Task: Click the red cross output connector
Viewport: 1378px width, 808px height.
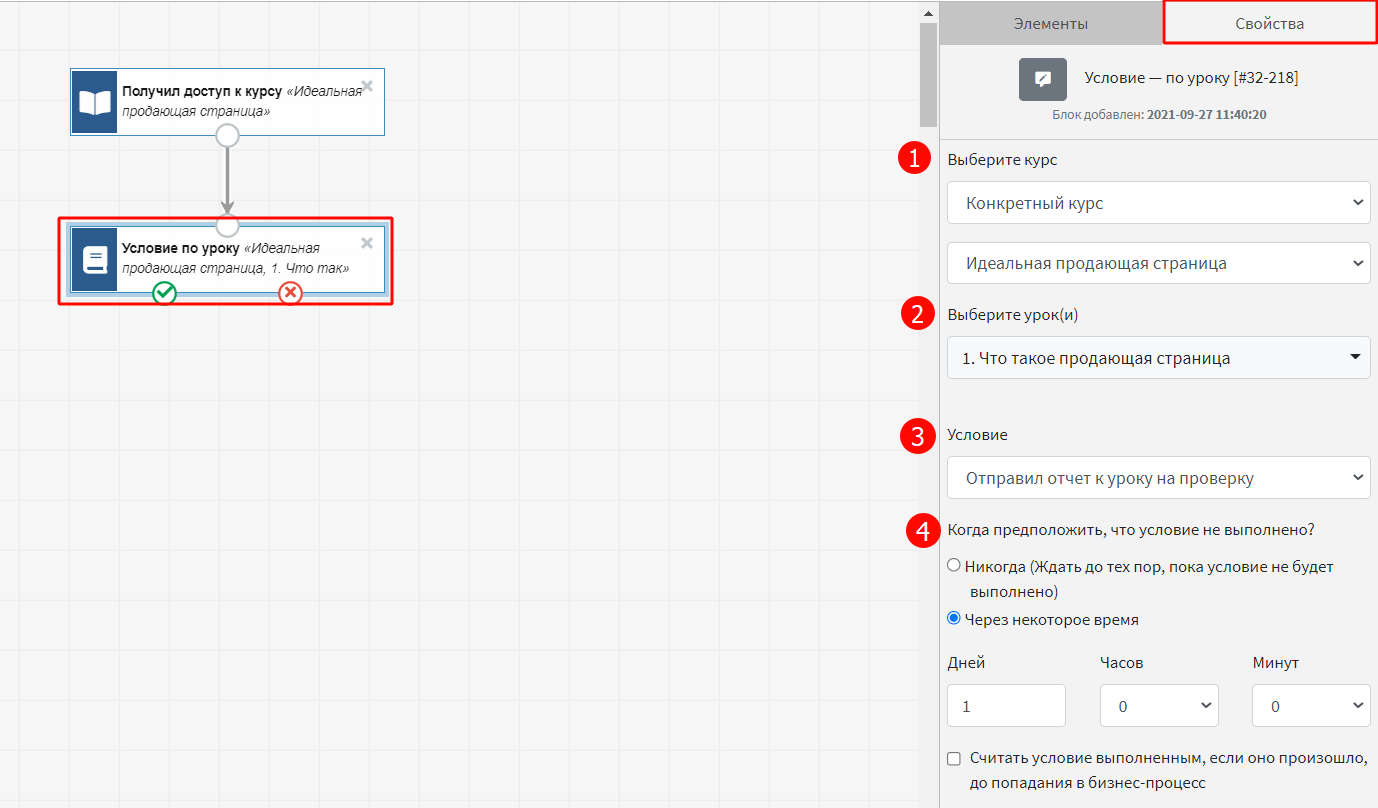Action: [290, 292]
